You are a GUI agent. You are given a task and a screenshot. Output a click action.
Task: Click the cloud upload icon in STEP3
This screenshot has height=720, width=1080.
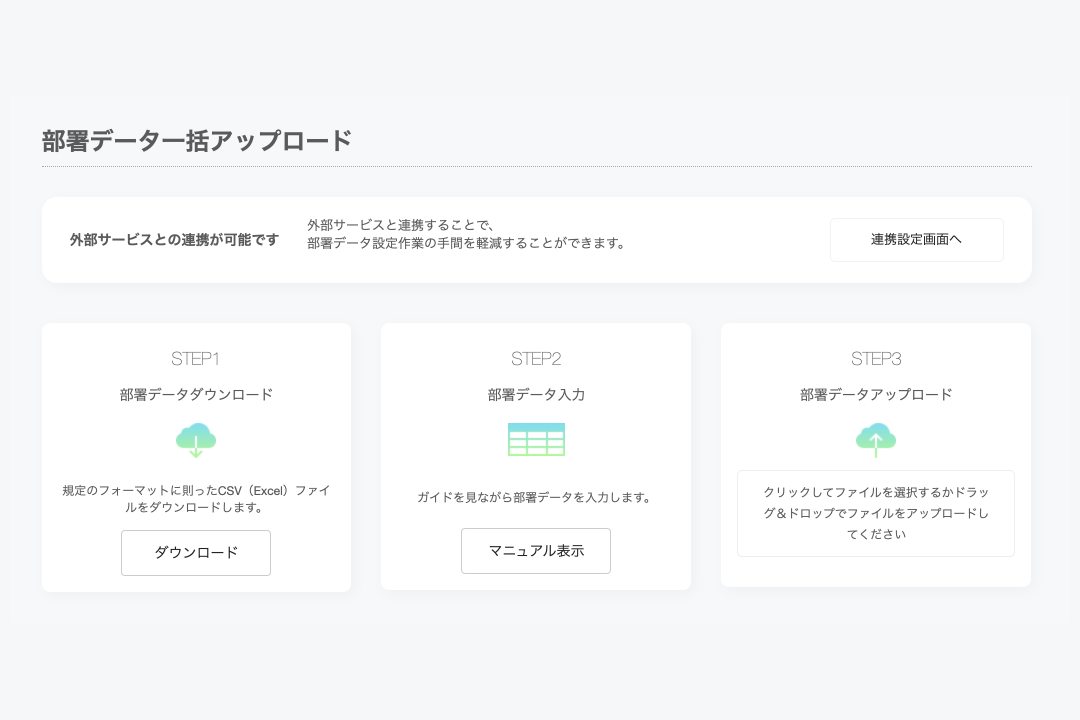[x=875, y=440]
